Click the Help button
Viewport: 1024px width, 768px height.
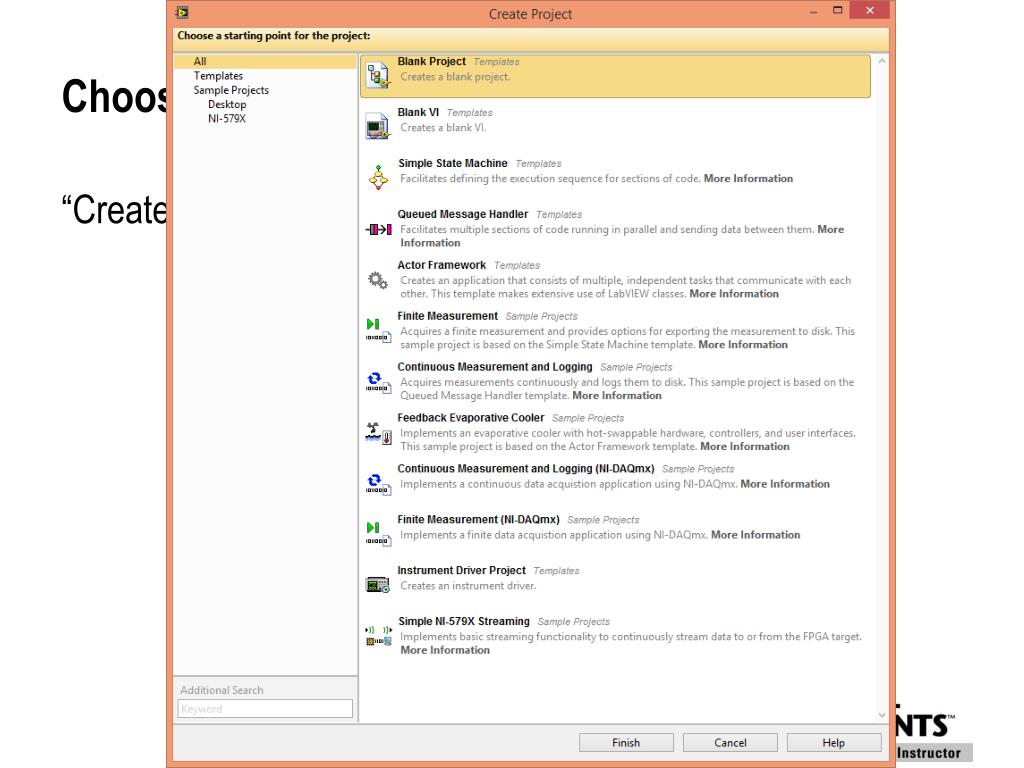pos(834,743)
